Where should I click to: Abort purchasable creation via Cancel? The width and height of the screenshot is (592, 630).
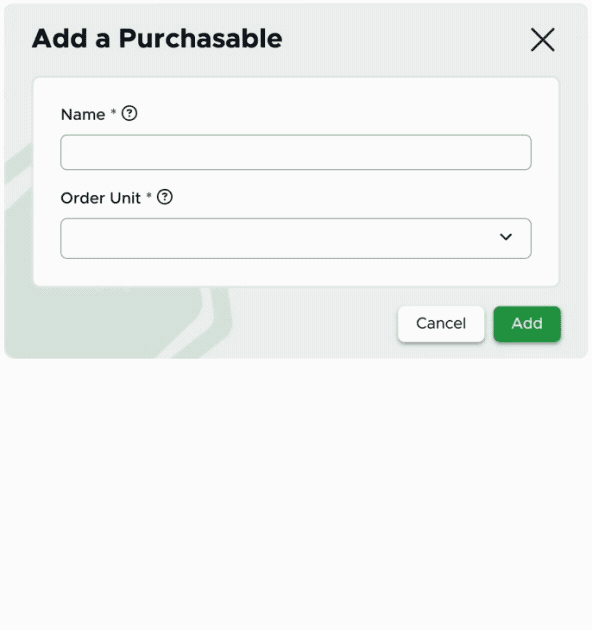pyautogui.click(x=441, y=324)
